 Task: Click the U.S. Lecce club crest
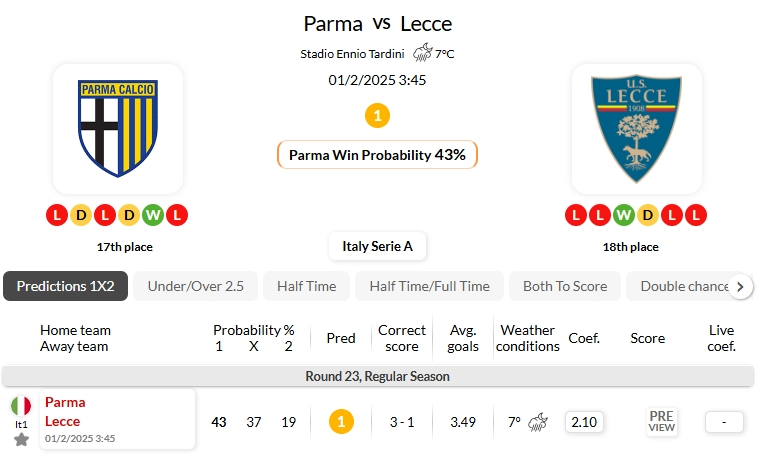coord(636,129)
